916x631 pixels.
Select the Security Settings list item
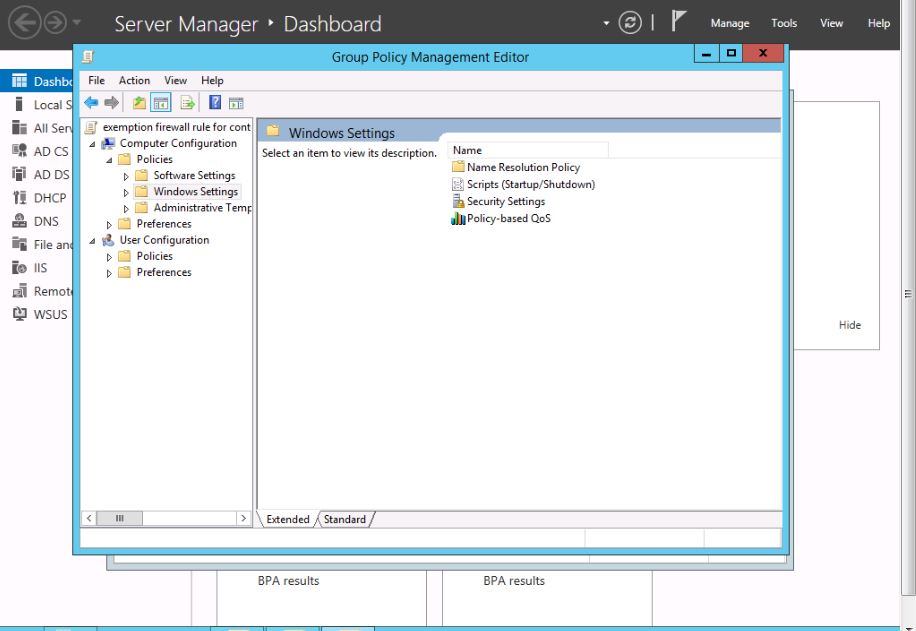[499, 202]
